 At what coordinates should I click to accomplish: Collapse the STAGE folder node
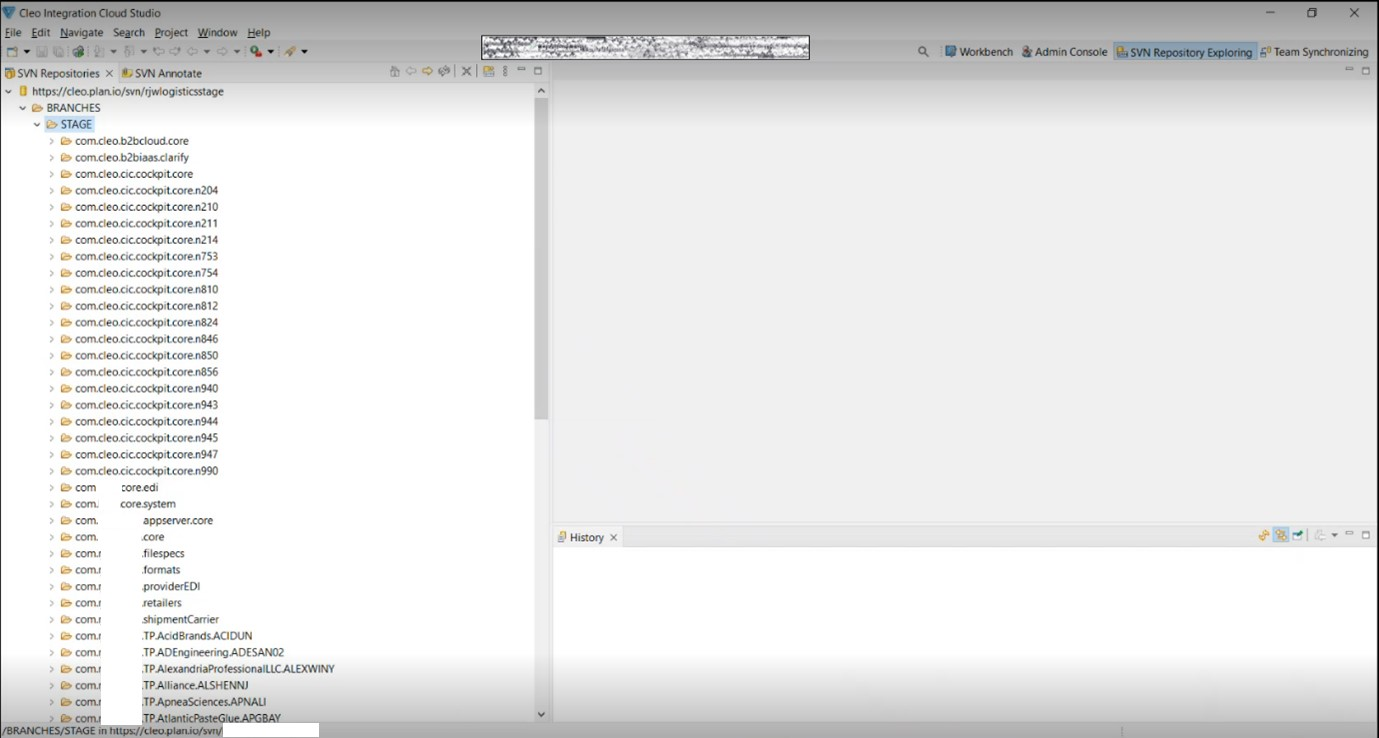click(x=37, y=124)
